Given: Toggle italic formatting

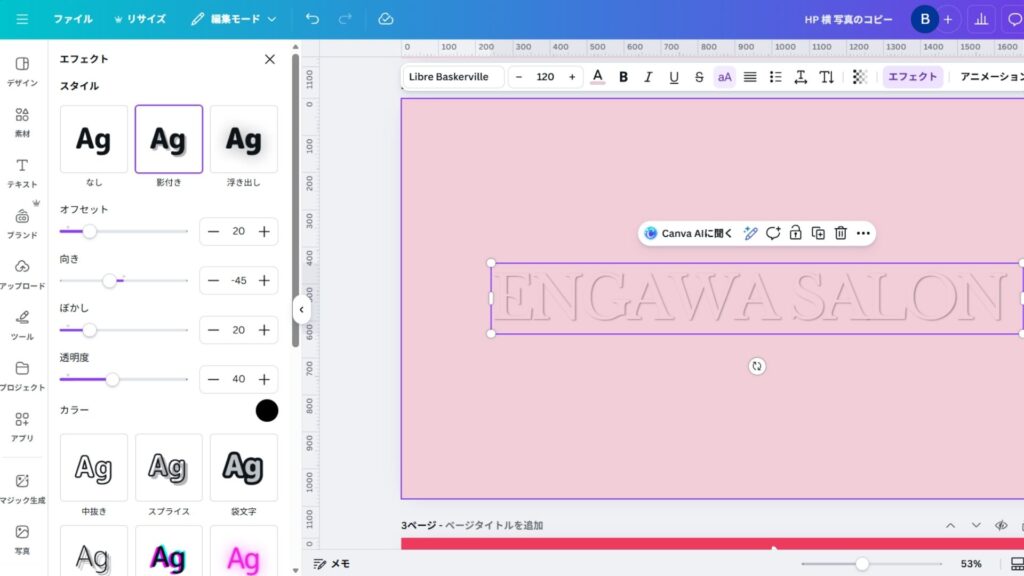Looking at the screenshot, I should tap(648, 77).
